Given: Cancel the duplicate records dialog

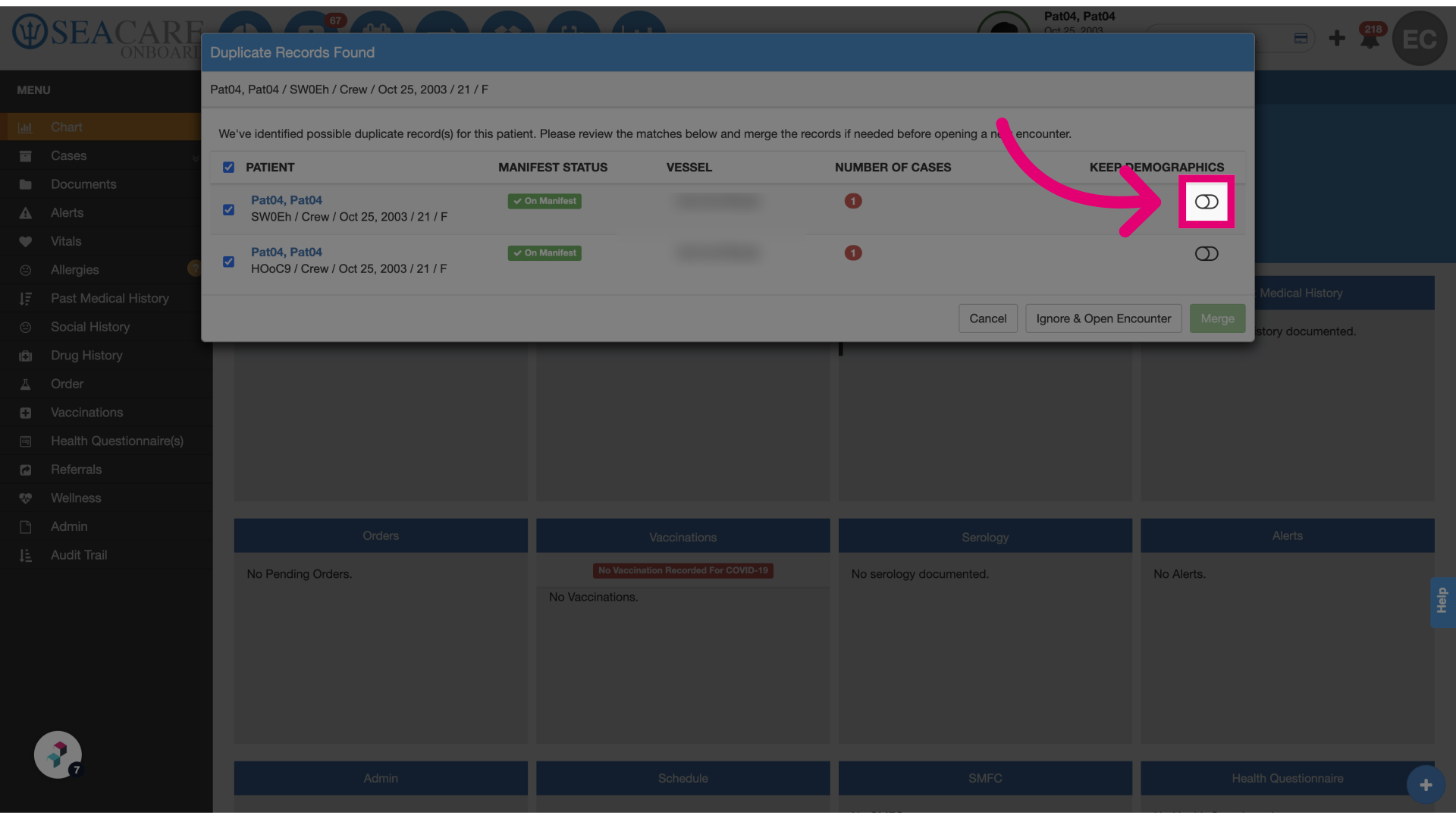Looking at the screenshot, I should coord(988,318).
